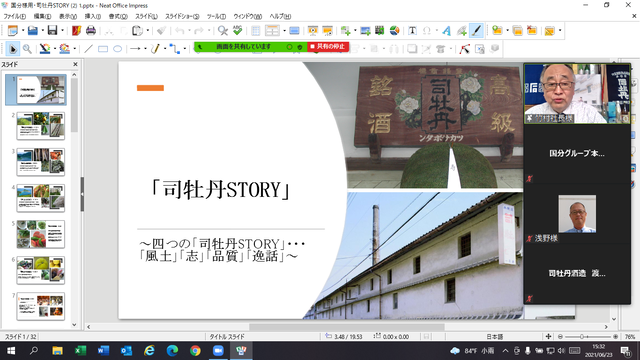This screenshot has width=640, height=360.
Task: Click the 「司牡丹STORY」 slide title text
Action: (220, 190)
